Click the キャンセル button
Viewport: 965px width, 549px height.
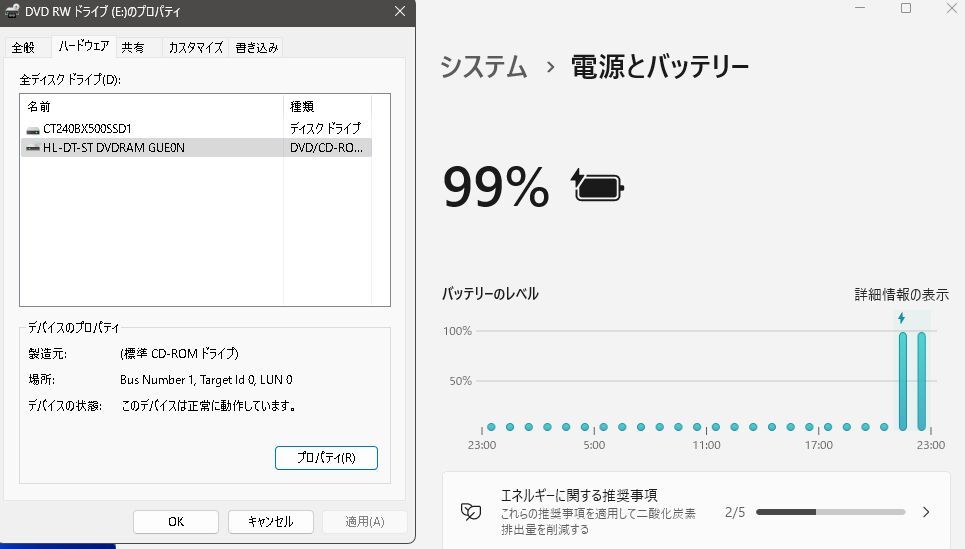click(270, 521)
